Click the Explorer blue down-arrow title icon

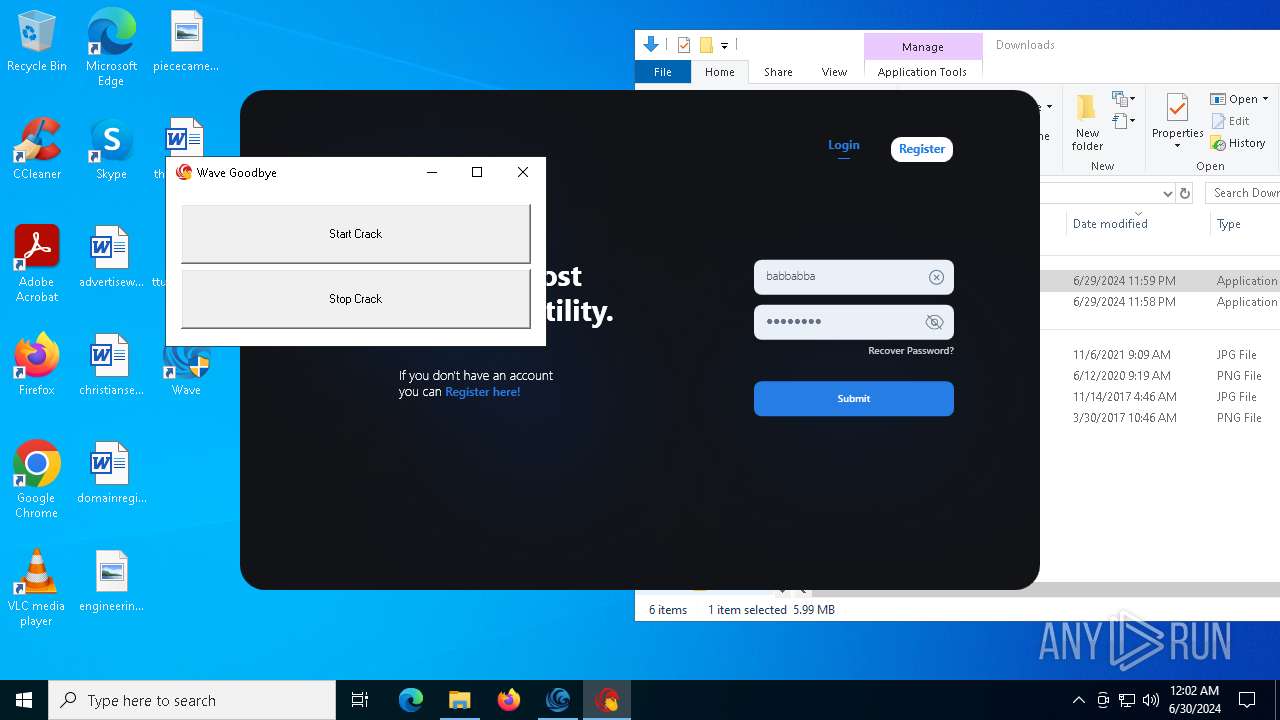coord(651,44)
